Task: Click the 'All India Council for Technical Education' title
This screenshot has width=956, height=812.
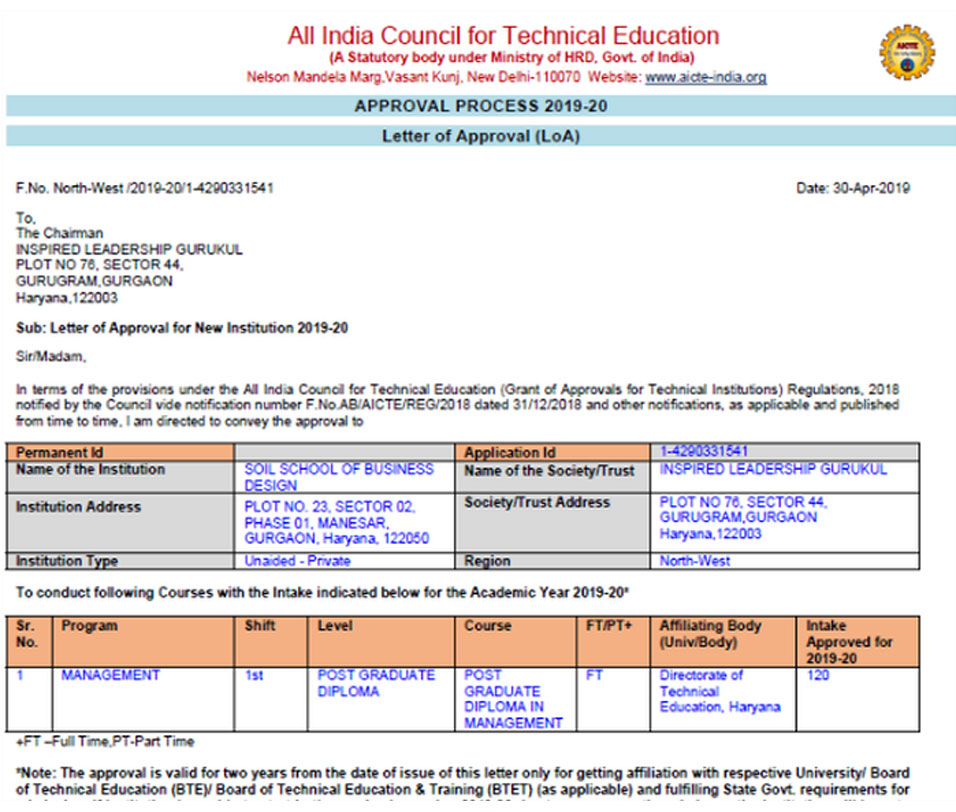Action: [503, 36]
